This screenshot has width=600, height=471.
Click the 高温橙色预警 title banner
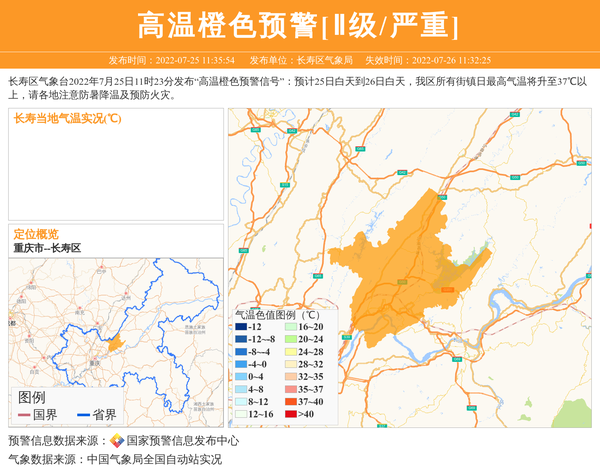coord(299,25)
